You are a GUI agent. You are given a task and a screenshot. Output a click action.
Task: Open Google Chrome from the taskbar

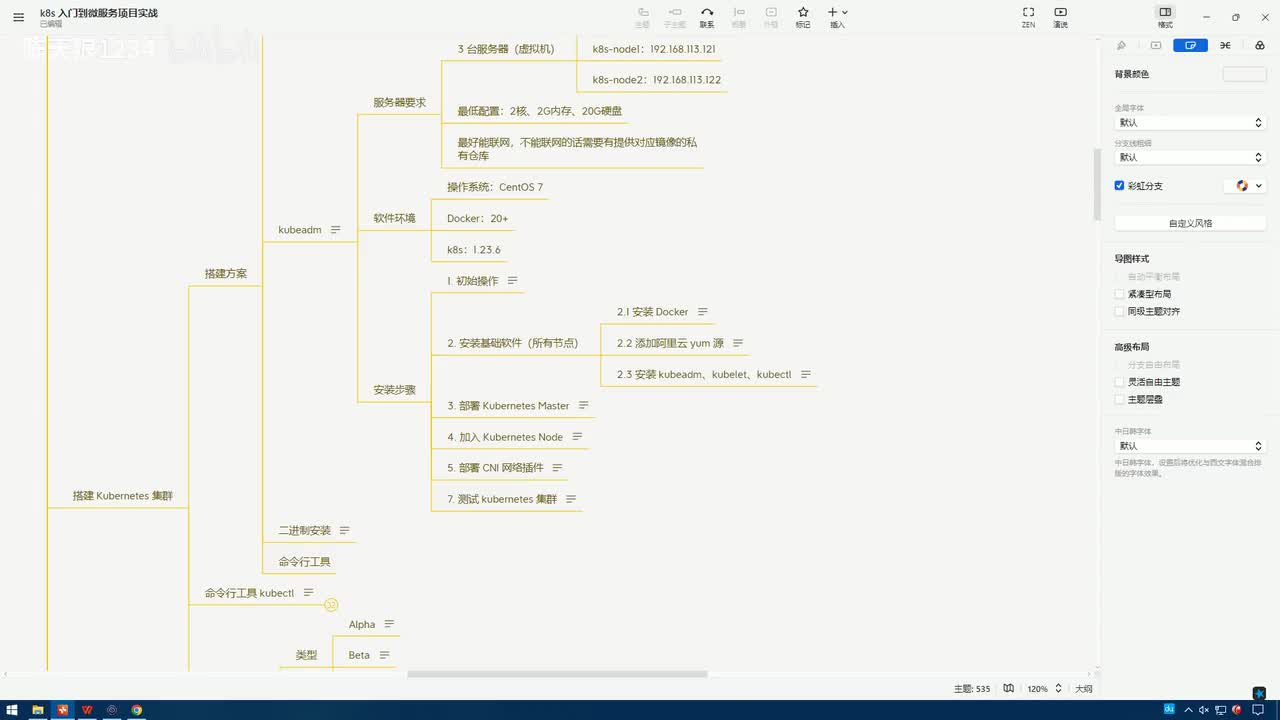pyautogui.click(x=137, y=710)
